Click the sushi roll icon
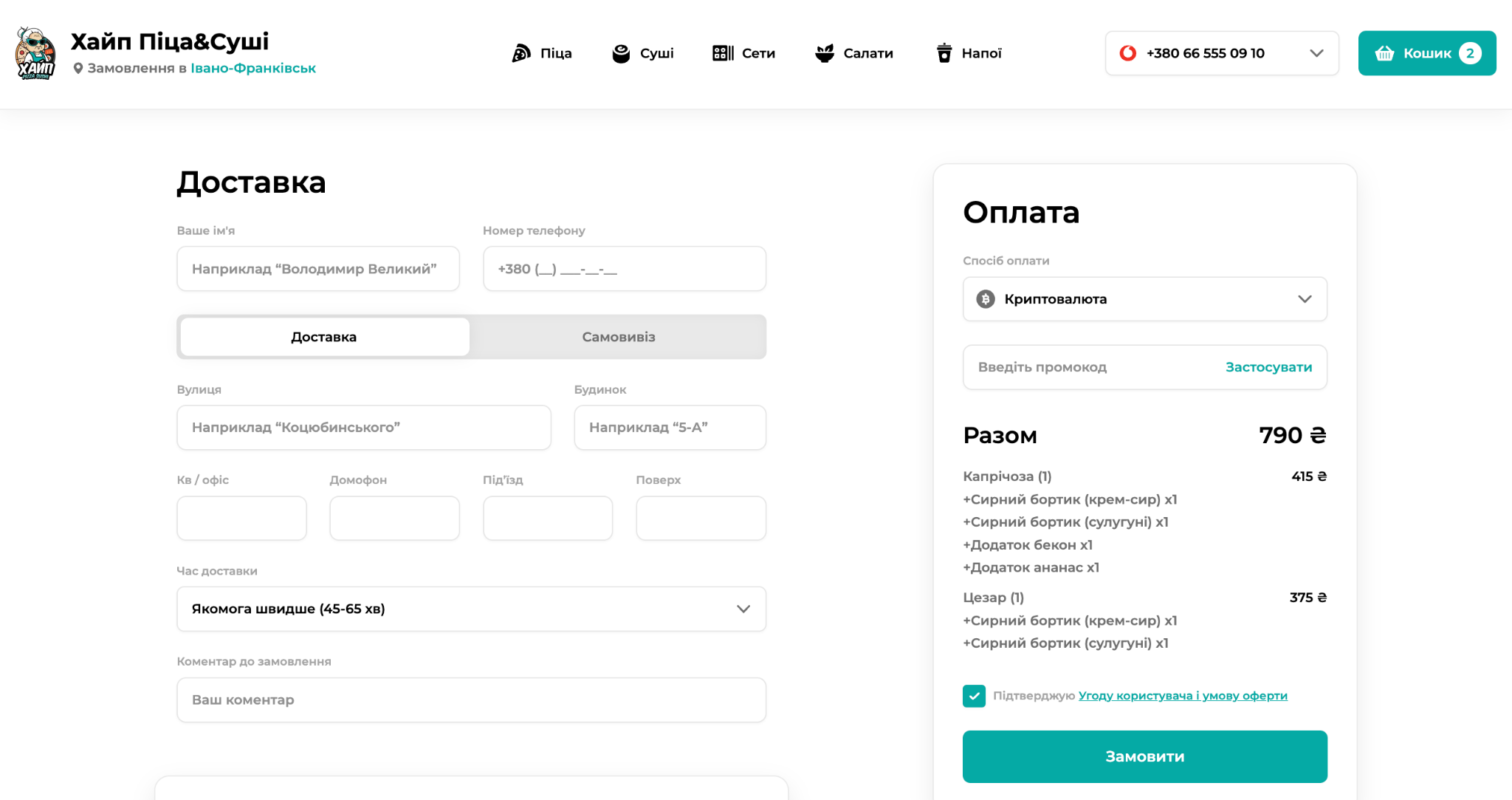 (x=621, y=53)
